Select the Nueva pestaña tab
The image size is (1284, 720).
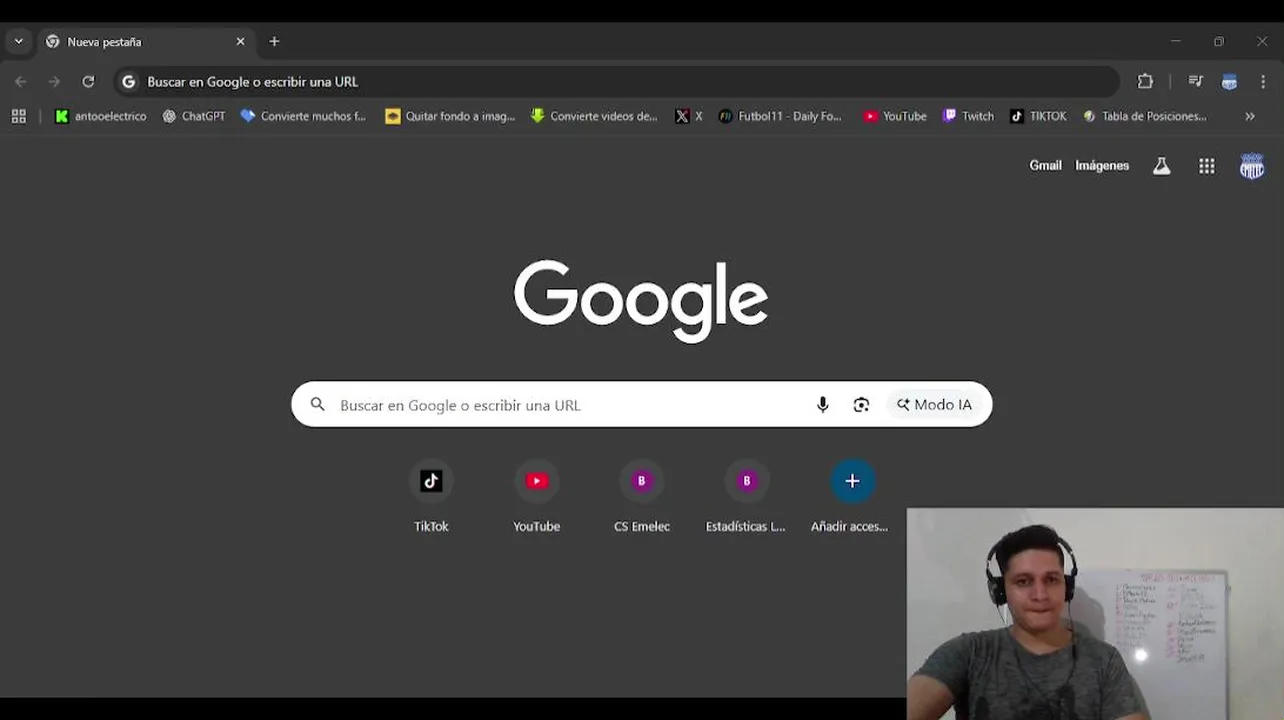point(145,42)
